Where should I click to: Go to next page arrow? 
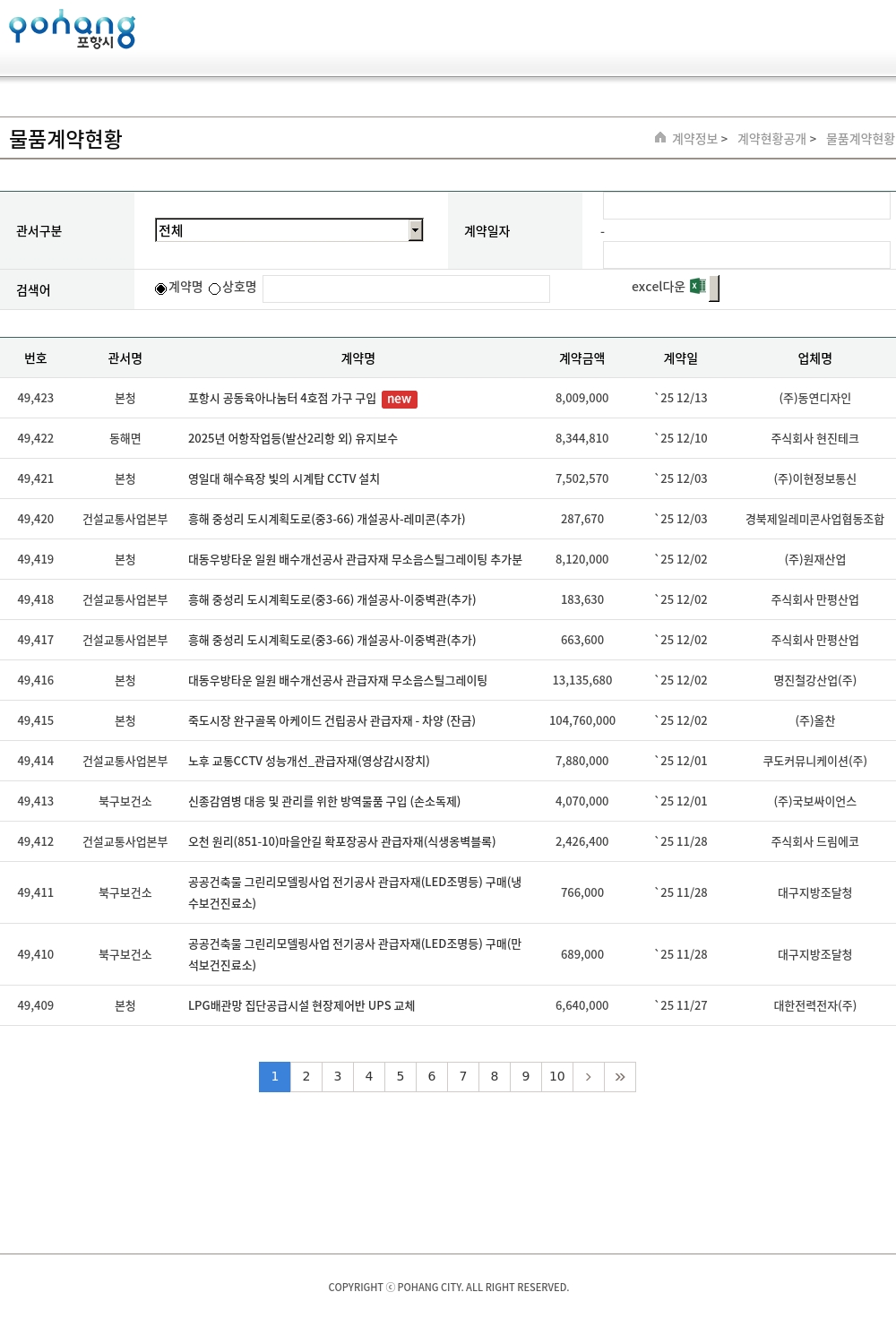tap(589, 1077)
